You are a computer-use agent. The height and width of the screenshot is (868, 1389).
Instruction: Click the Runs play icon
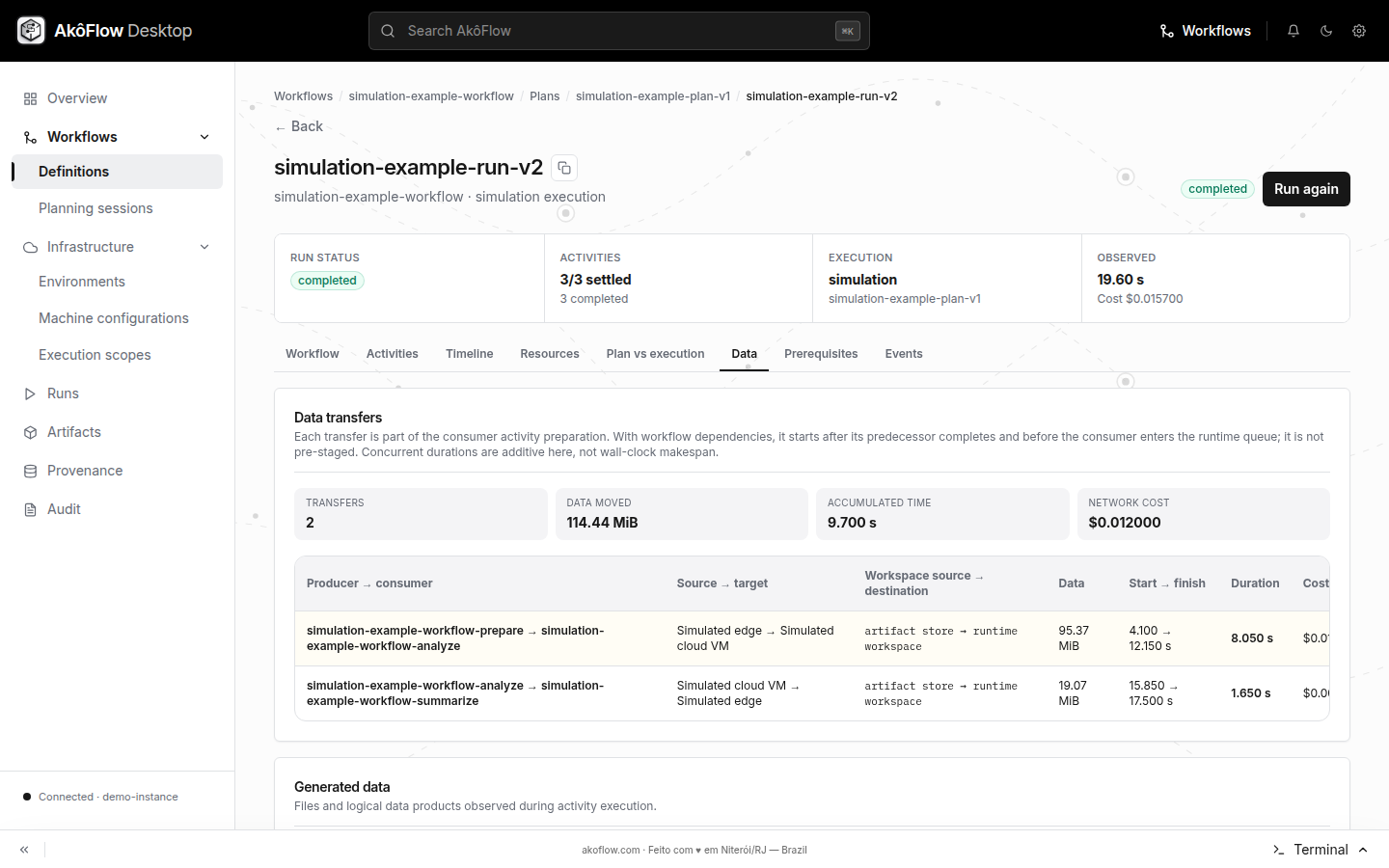(30, 393)
